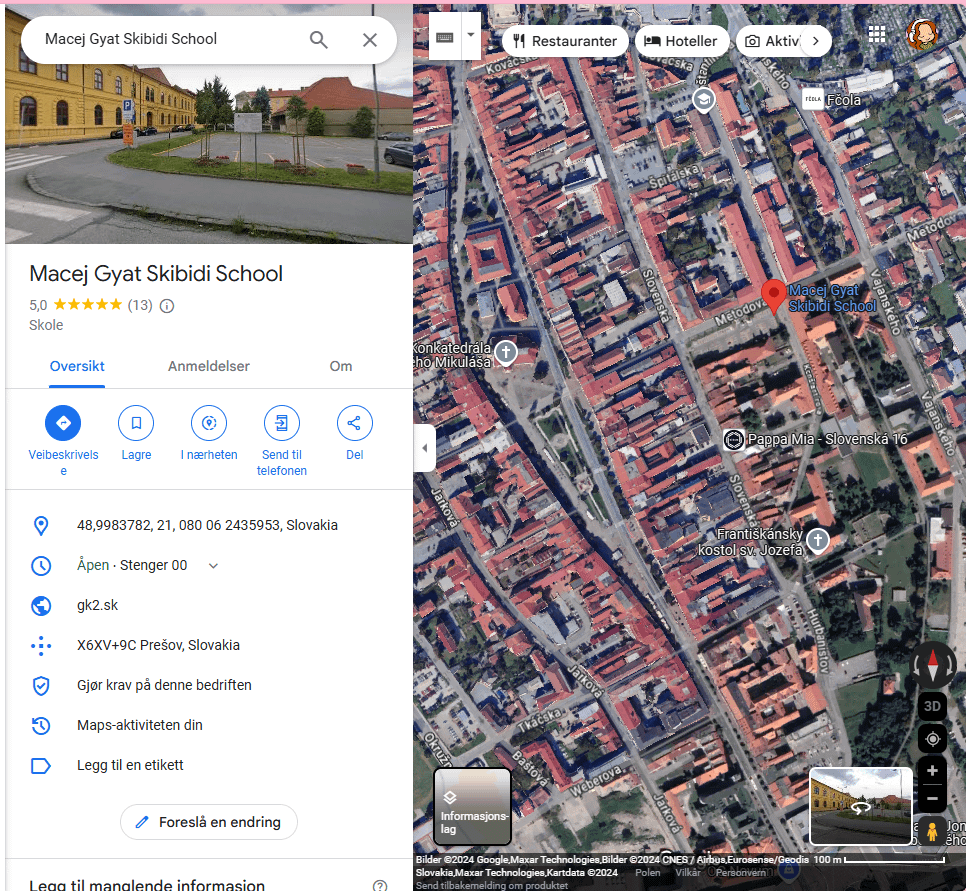This screenshot has height=891, width=966.
Task: Show more category chips with arrow
Action: pos(816,41)
